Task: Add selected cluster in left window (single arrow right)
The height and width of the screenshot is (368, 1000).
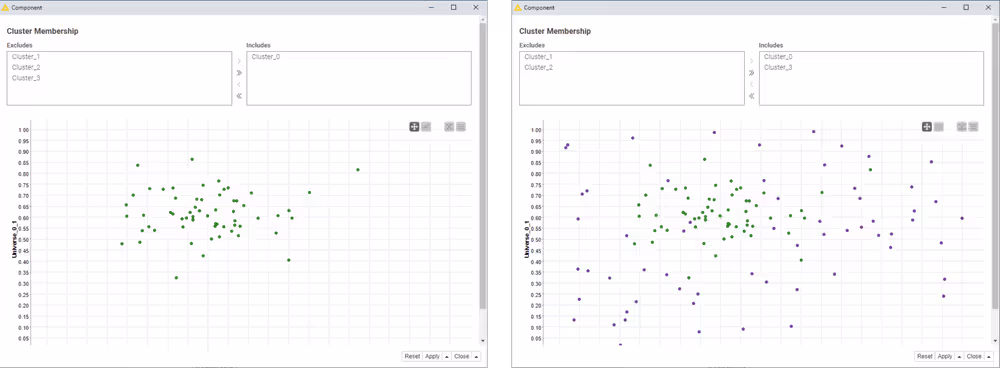Action: [x=239, y=61]
